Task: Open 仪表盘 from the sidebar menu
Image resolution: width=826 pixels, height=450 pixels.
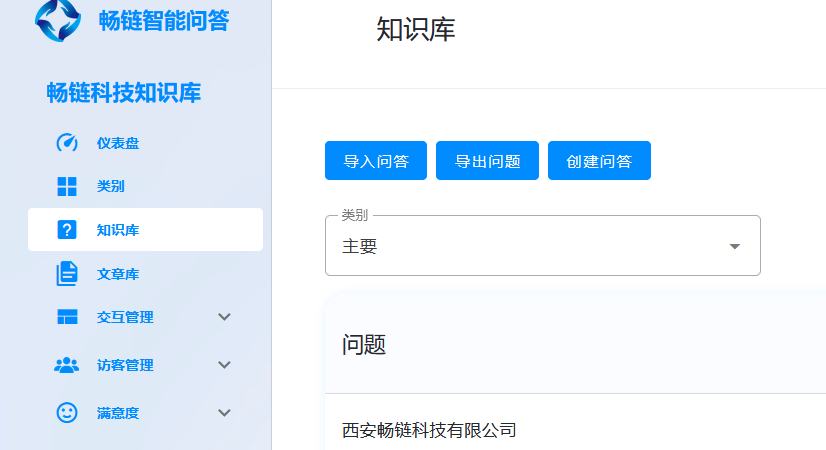Action: coord(118,143)
